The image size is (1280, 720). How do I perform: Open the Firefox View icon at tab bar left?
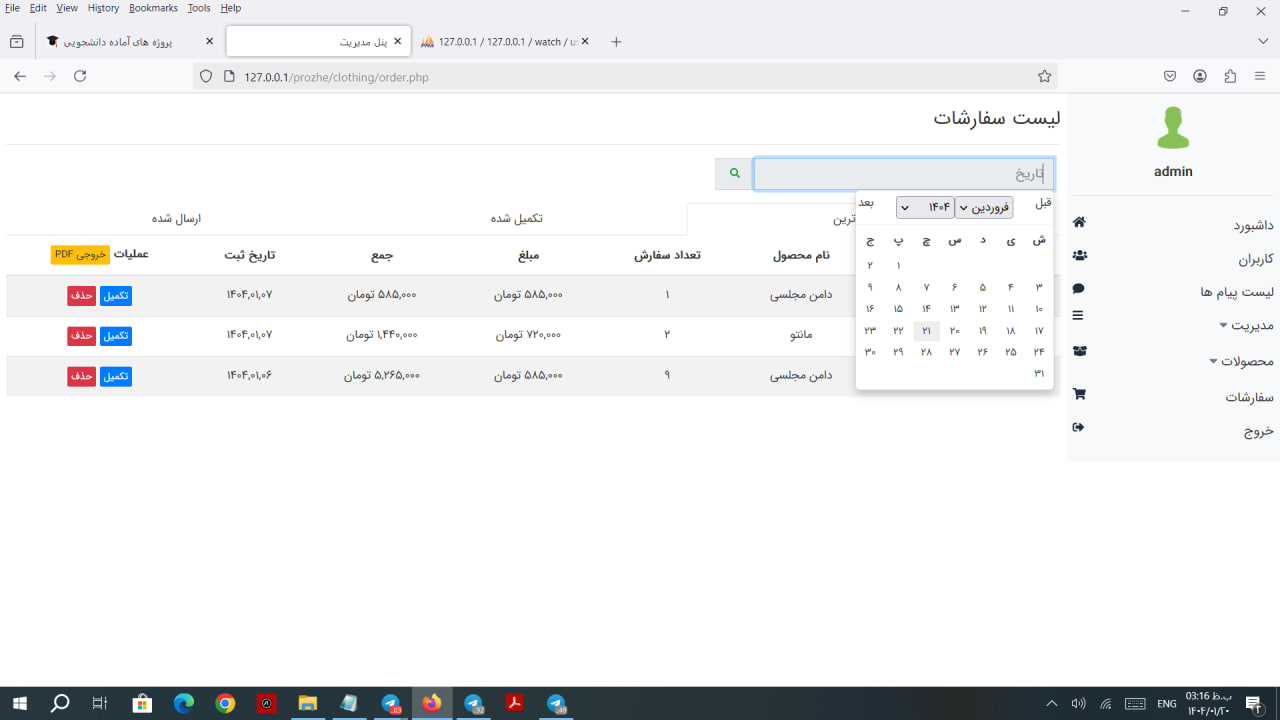[16, 42]
